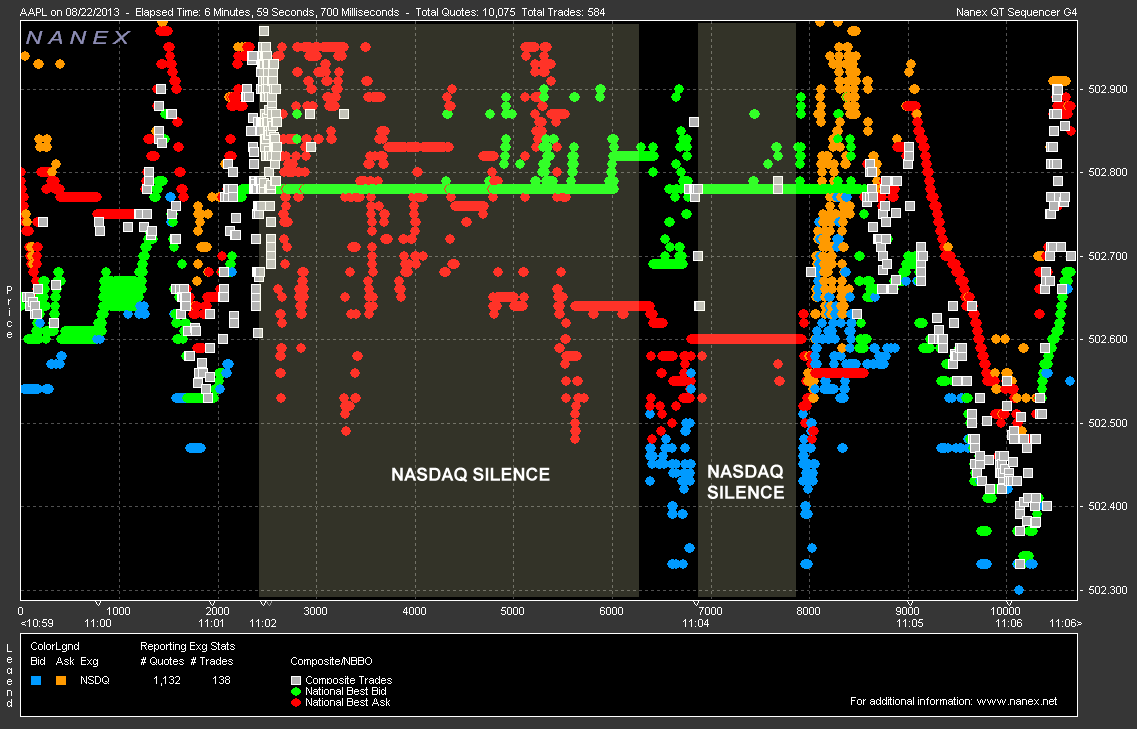Click the gray Composite Trades legend square
The image size is (1137, 729).
click(295, 680)
